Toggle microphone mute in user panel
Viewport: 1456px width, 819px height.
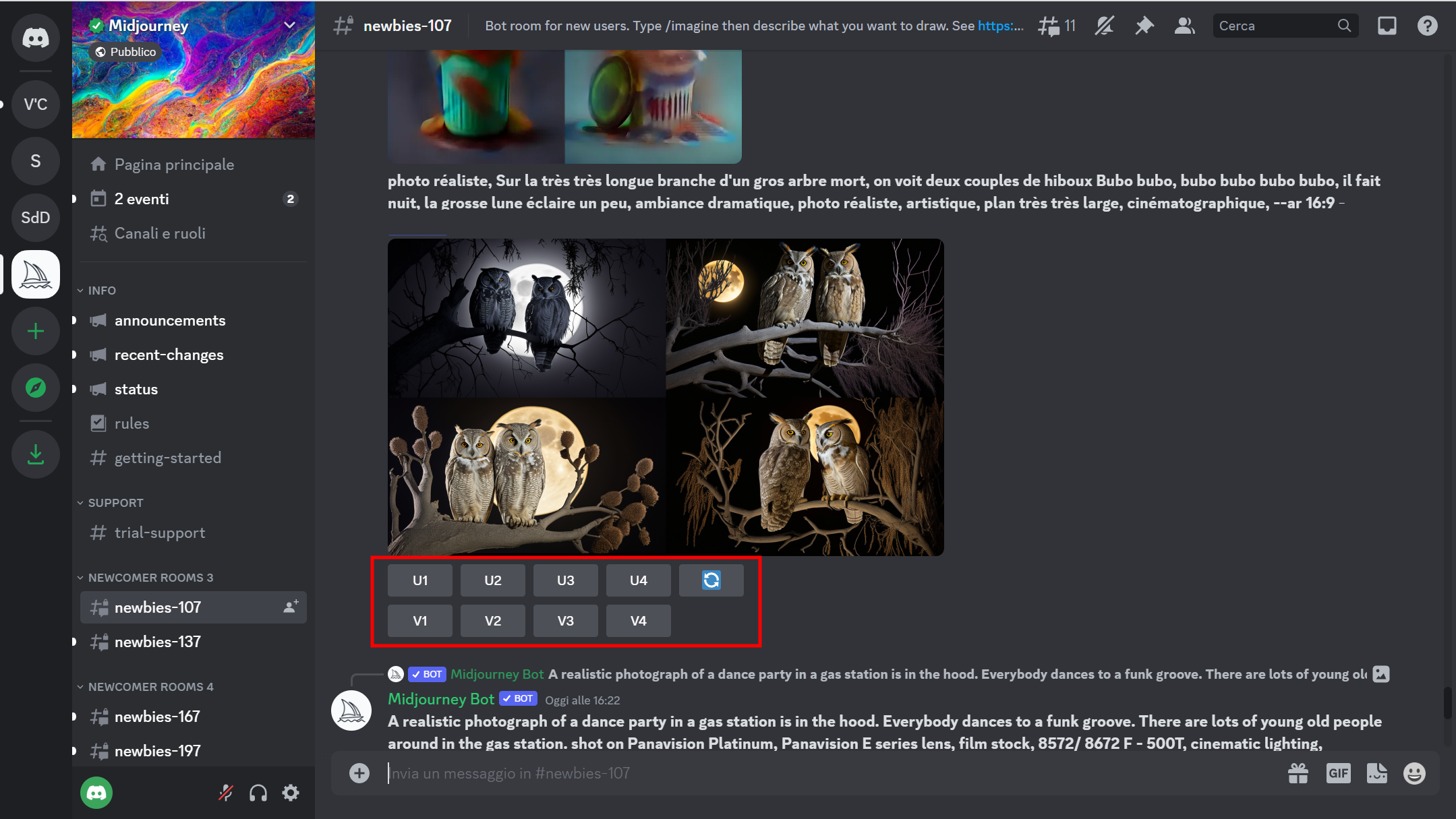(x=226, y=793)
